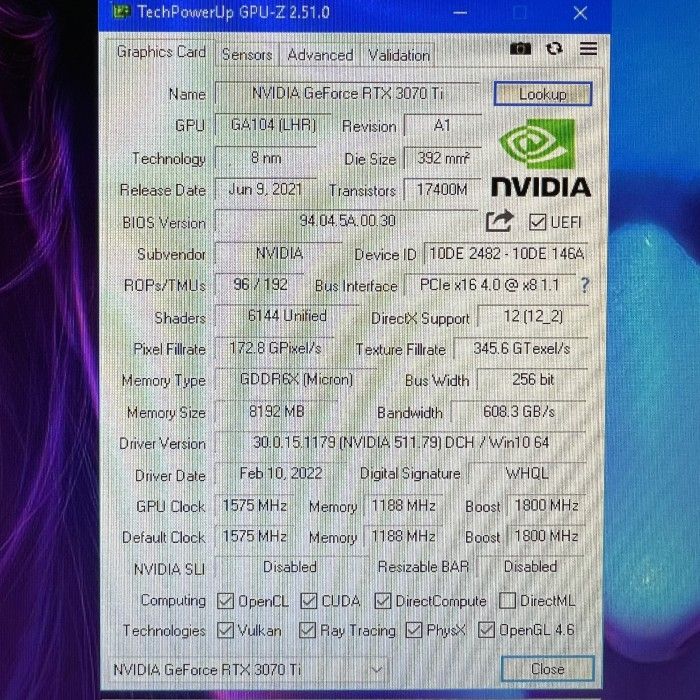This screenshot has height=700, width=700.
Task: Click the Shaders field 6144 Unified
Action: tap(287, 316)
